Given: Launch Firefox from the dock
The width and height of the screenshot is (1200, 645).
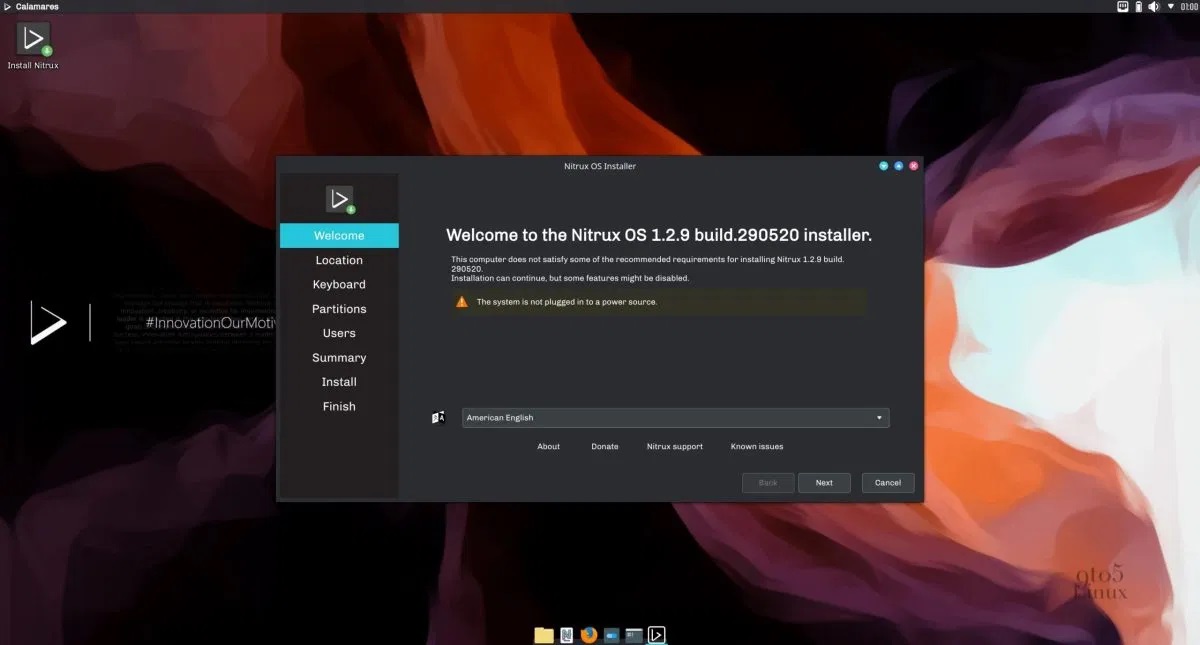Looking at the screenshot, I should tap(589, 635).
